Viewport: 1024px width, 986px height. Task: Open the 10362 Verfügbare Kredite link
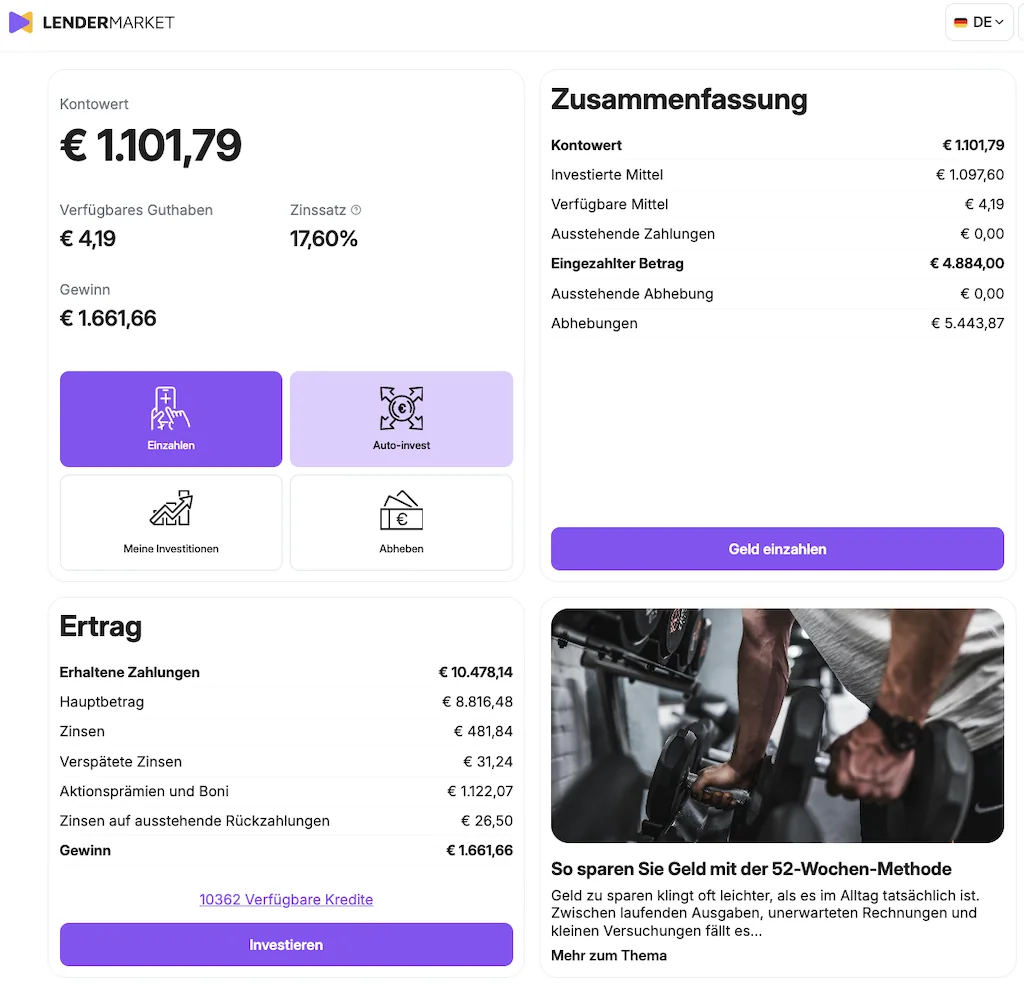286,899
